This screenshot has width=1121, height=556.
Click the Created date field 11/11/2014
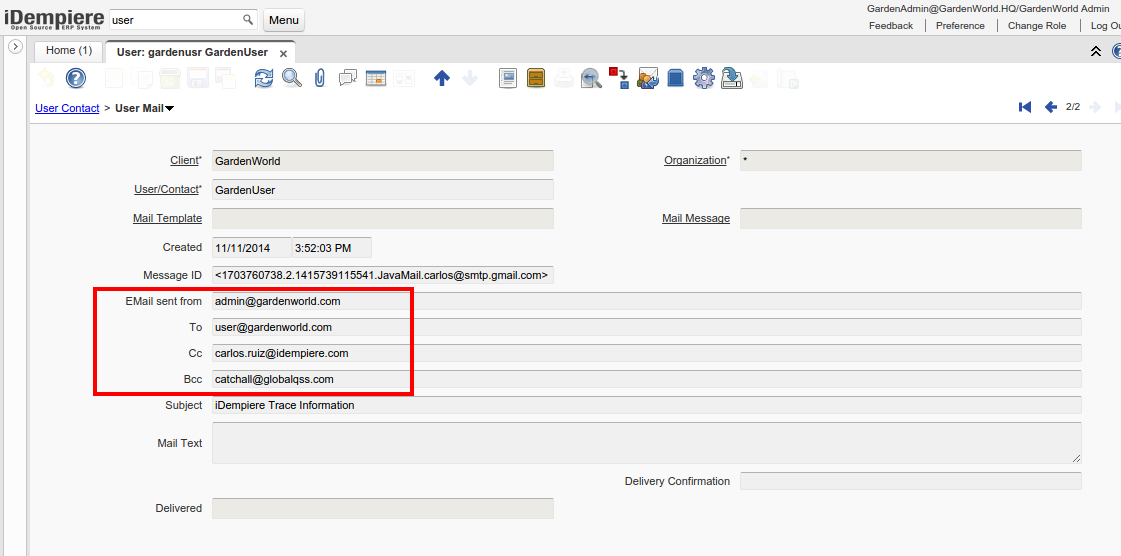point(252,247)
